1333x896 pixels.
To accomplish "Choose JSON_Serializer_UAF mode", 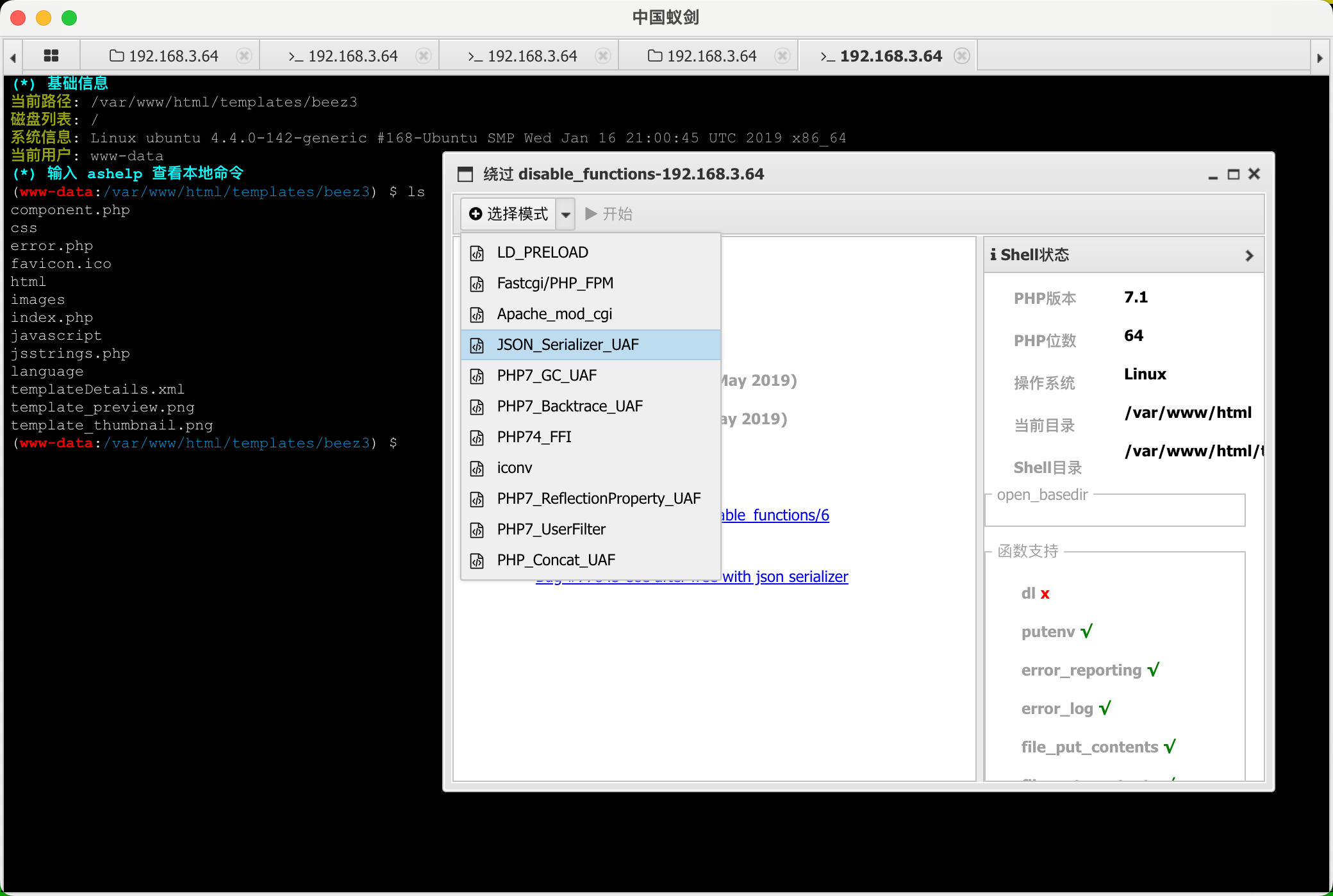I will pos(591,345).
